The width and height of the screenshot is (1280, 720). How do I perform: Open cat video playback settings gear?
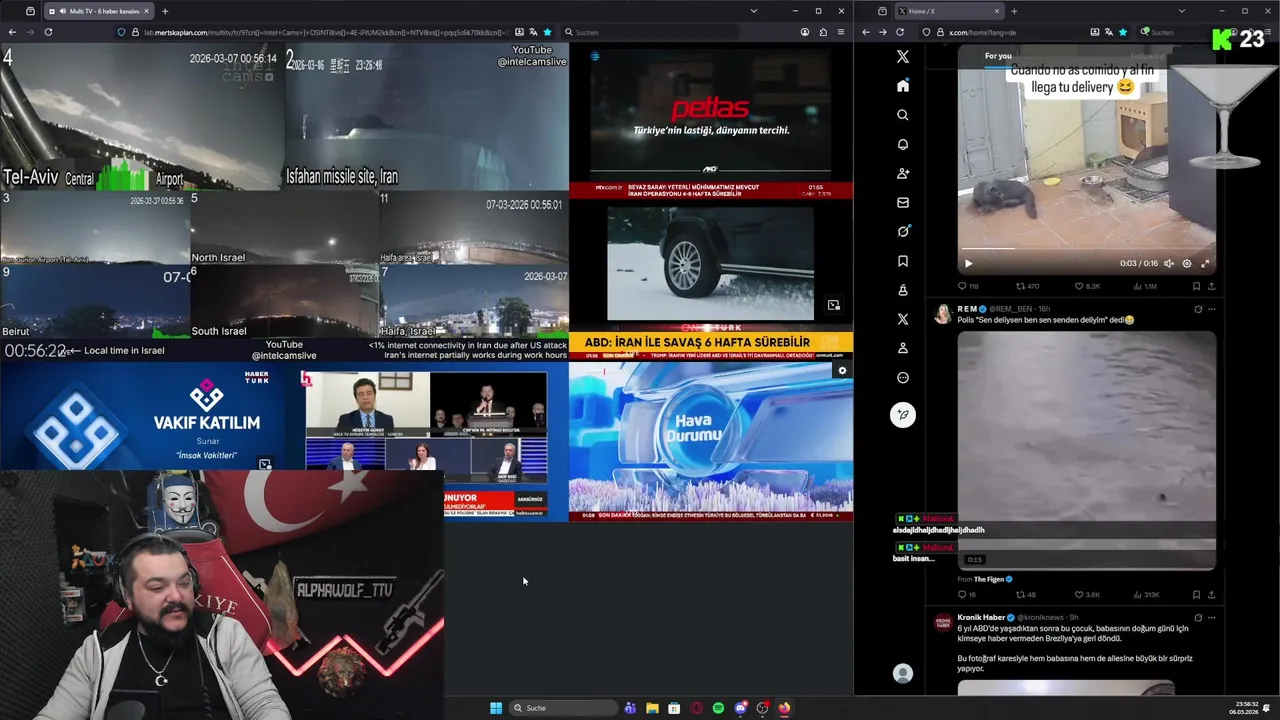pyautogui.click(x=1187, y=264)
